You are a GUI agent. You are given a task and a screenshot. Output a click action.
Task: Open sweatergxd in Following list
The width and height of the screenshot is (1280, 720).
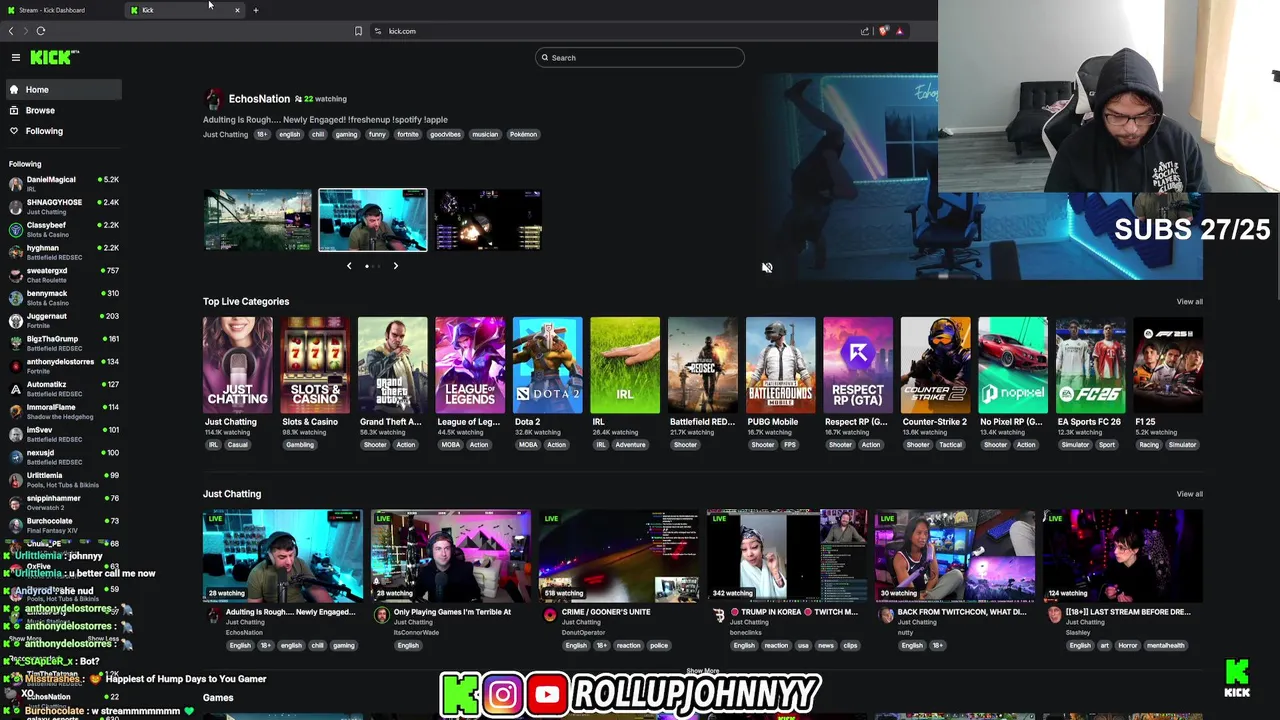[x=62, y=274]
